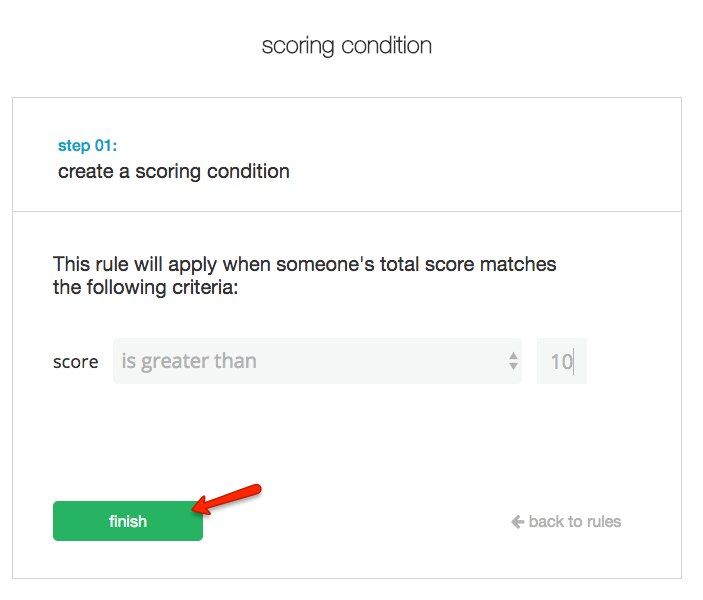Click the word "finish" on the green button
The height and width of the screenshot is (600, 703).
coord(127,521)
